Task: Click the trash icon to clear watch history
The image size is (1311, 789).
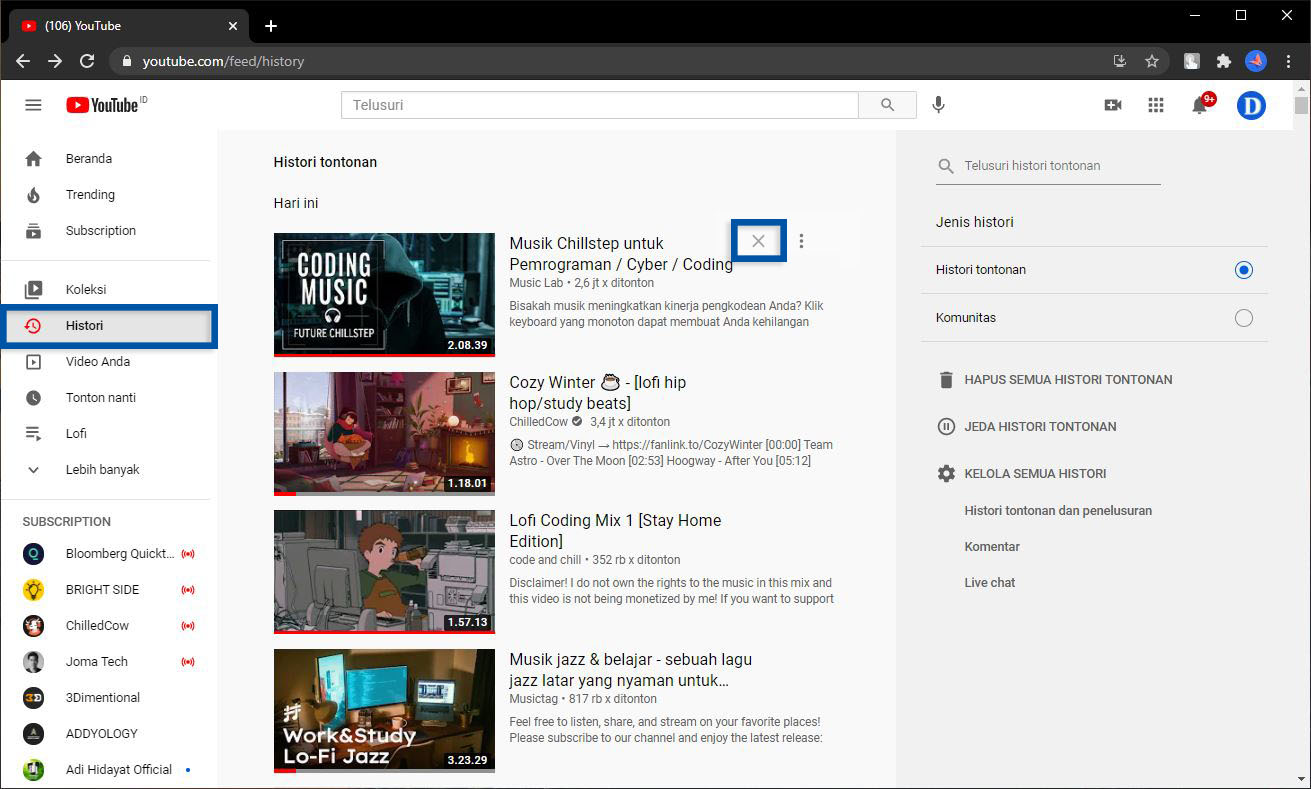Action: [x=946, y=379]
